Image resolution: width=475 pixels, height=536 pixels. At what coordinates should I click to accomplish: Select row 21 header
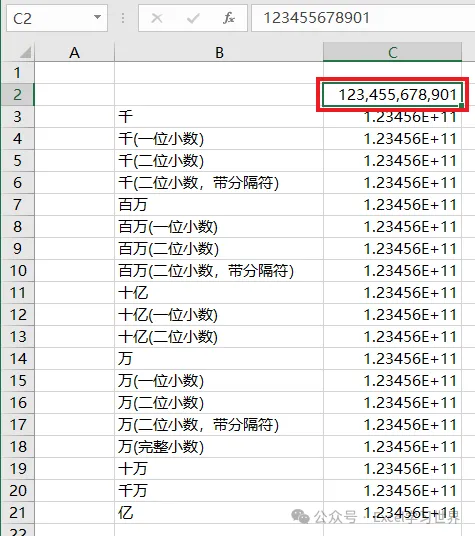point(18,512)
